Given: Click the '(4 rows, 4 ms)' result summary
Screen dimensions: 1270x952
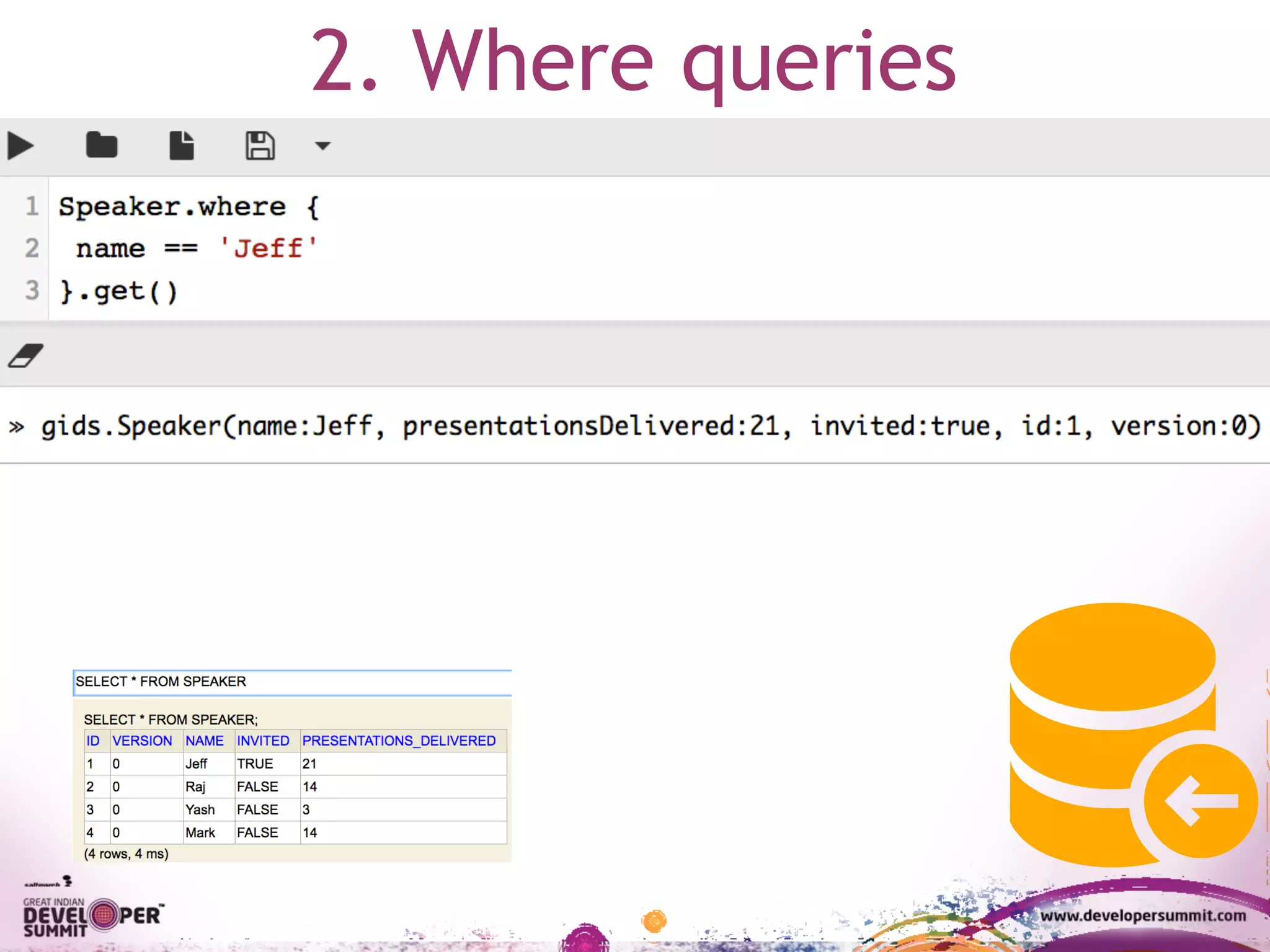Looking at the screenshot, I should pyautogui.click(x=127, y=853).
